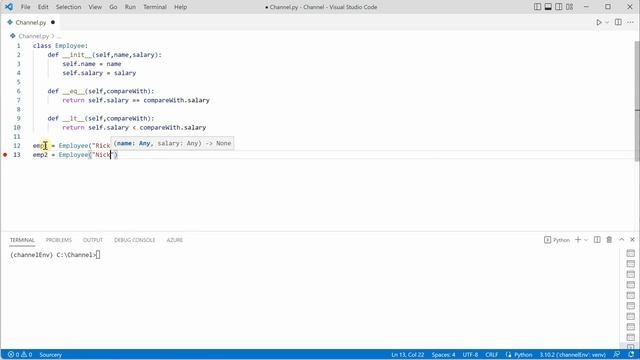Click return statement on line 7
The image size is (640, 360).
(136, 100)
